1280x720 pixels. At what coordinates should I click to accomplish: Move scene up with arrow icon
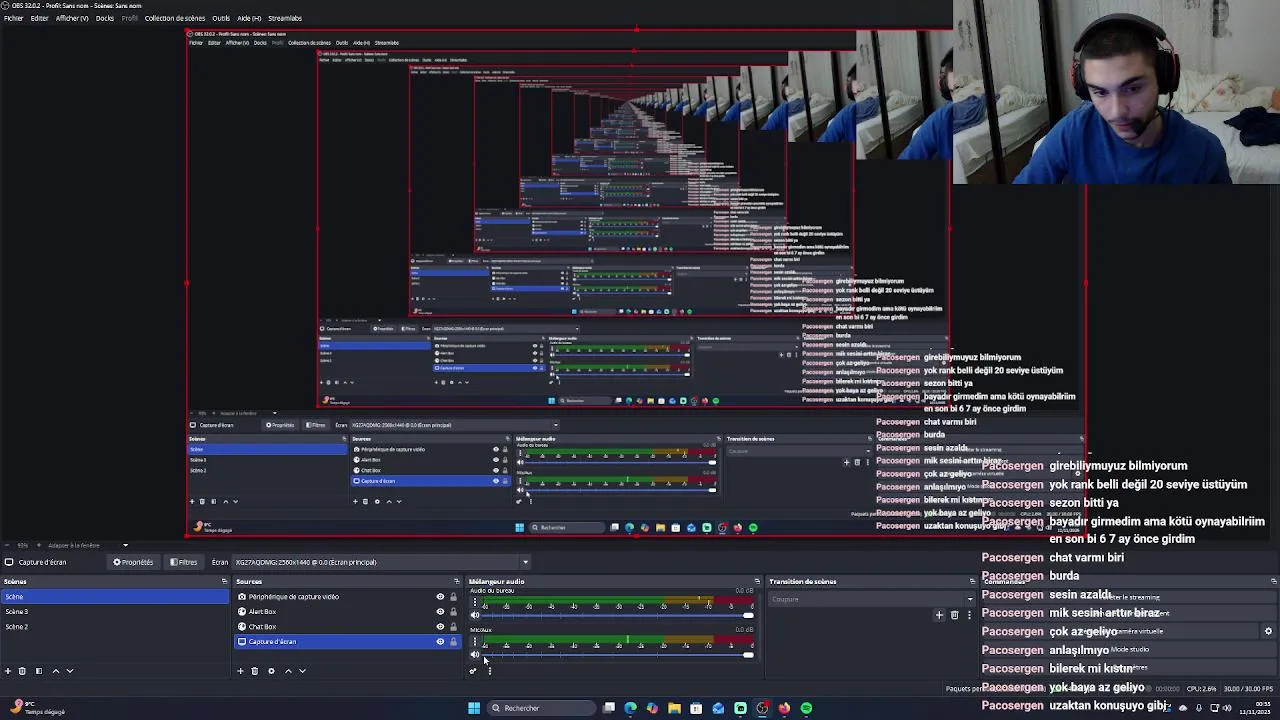(x=55, y=671)
